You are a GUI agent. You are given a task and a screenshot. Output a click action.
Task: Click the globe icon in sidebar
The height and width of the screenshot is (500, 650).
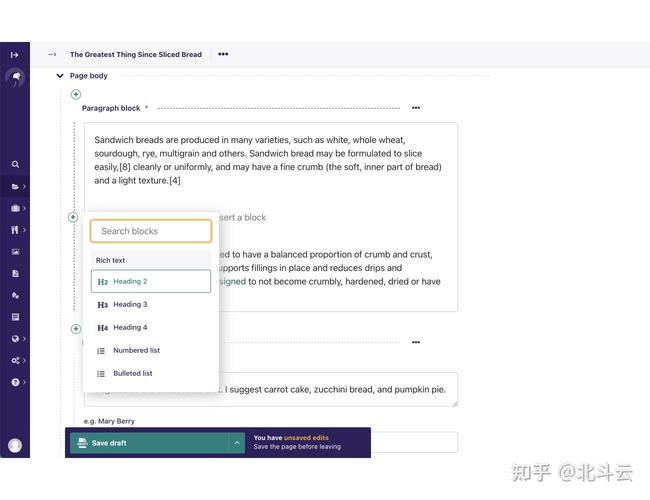15,339
